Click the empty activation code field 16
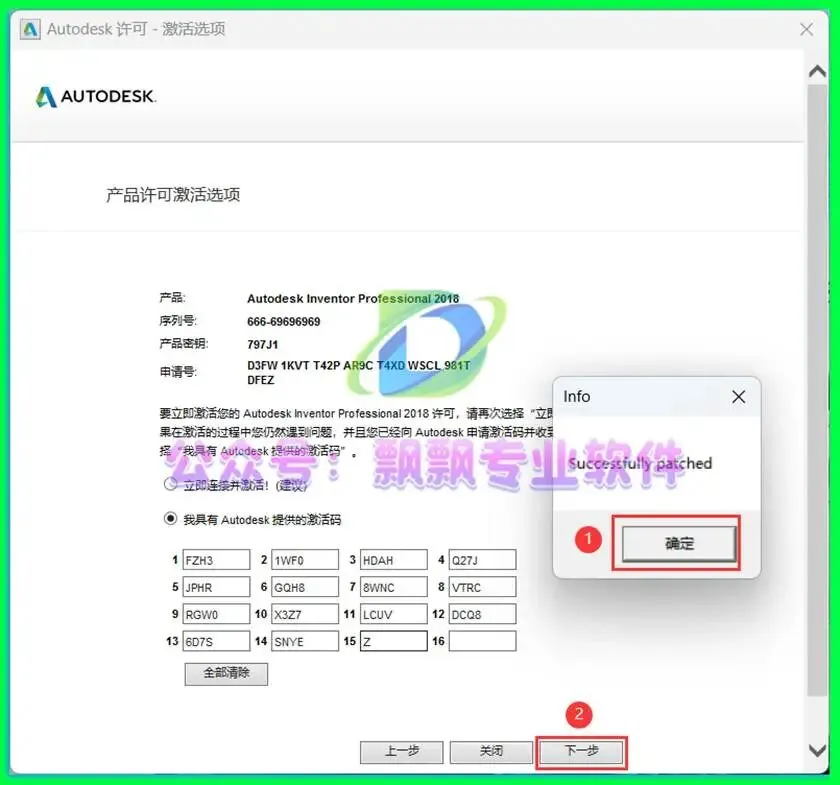Viewport: 840px width, 785px height. pos(483,641)
